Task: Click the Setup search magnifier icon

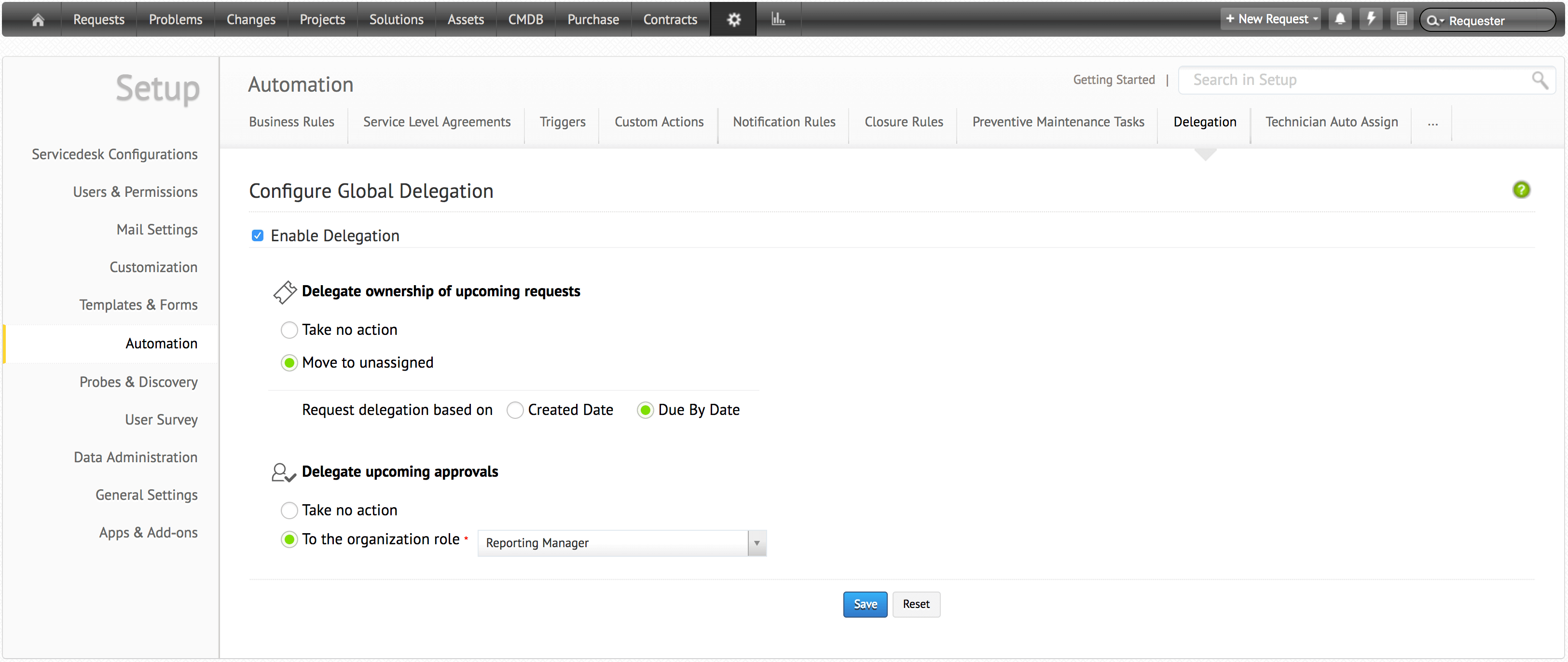Action: point(1540,80)
